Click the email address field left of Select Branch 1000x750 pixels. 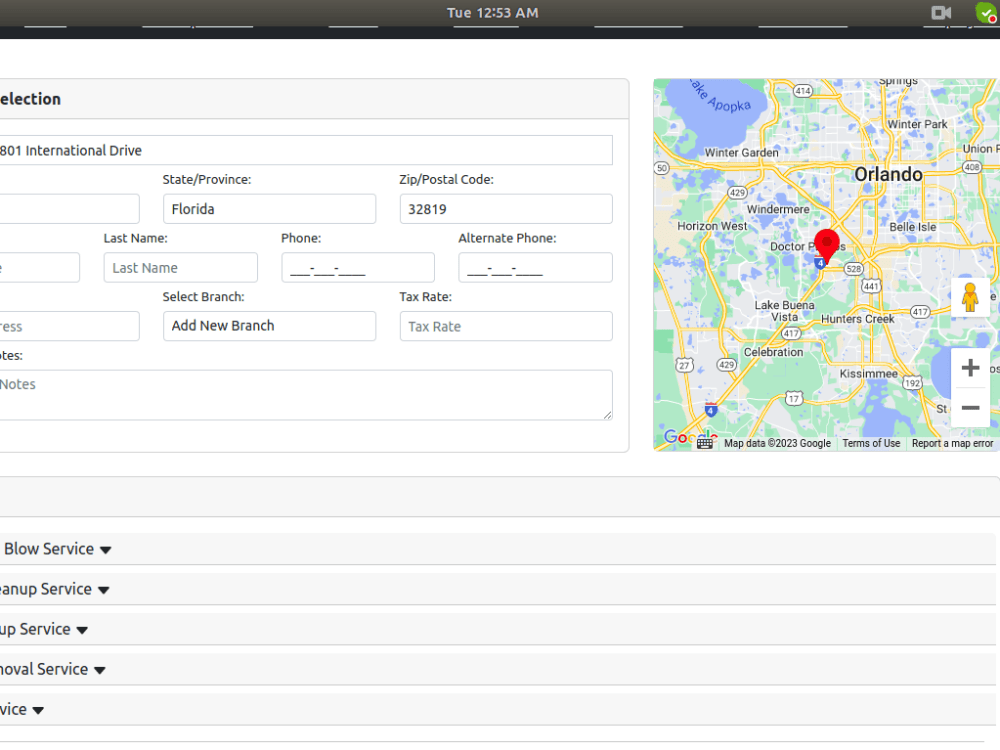tap(68, 327)
